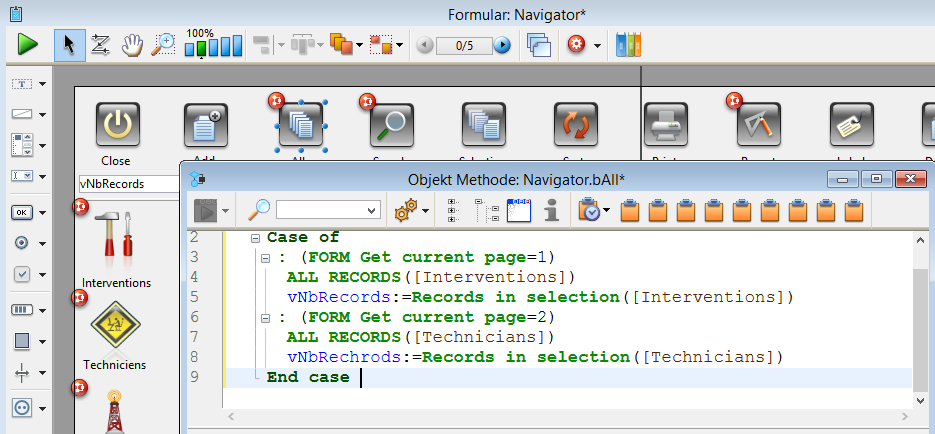Open the radio button object tool dropdown
This screenshot has height=434, width=935.
43,243
